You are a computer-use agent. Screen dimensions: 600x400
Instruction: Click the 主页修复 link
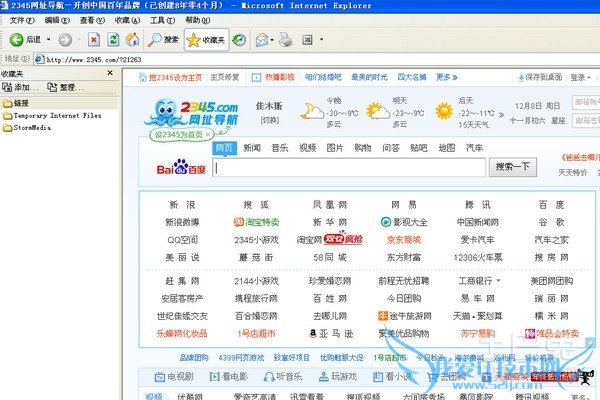[x=225, y=77]
